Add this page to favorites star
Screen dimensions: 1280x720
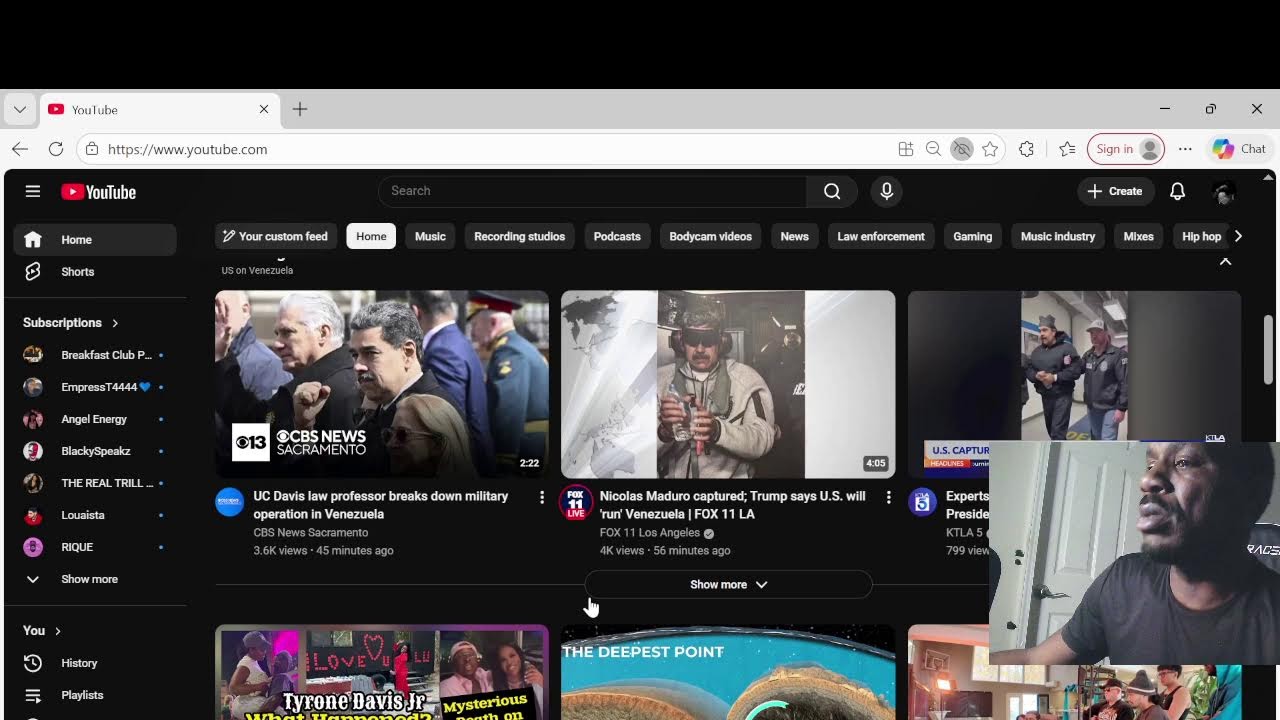pyautogui.click(x=990, y=149)
